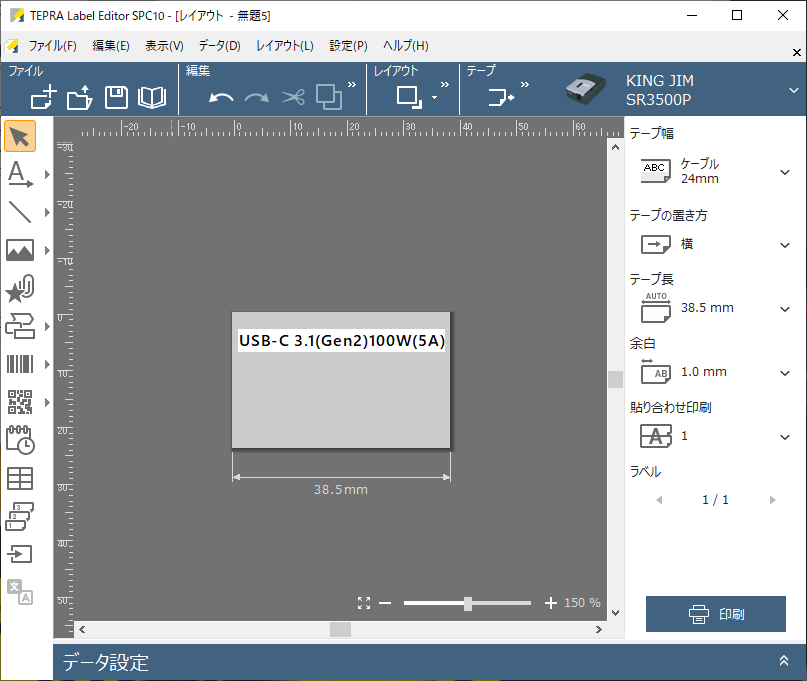Insert a QR code with sidebar tool
807x681 pixels.
[x=20, y=402]
